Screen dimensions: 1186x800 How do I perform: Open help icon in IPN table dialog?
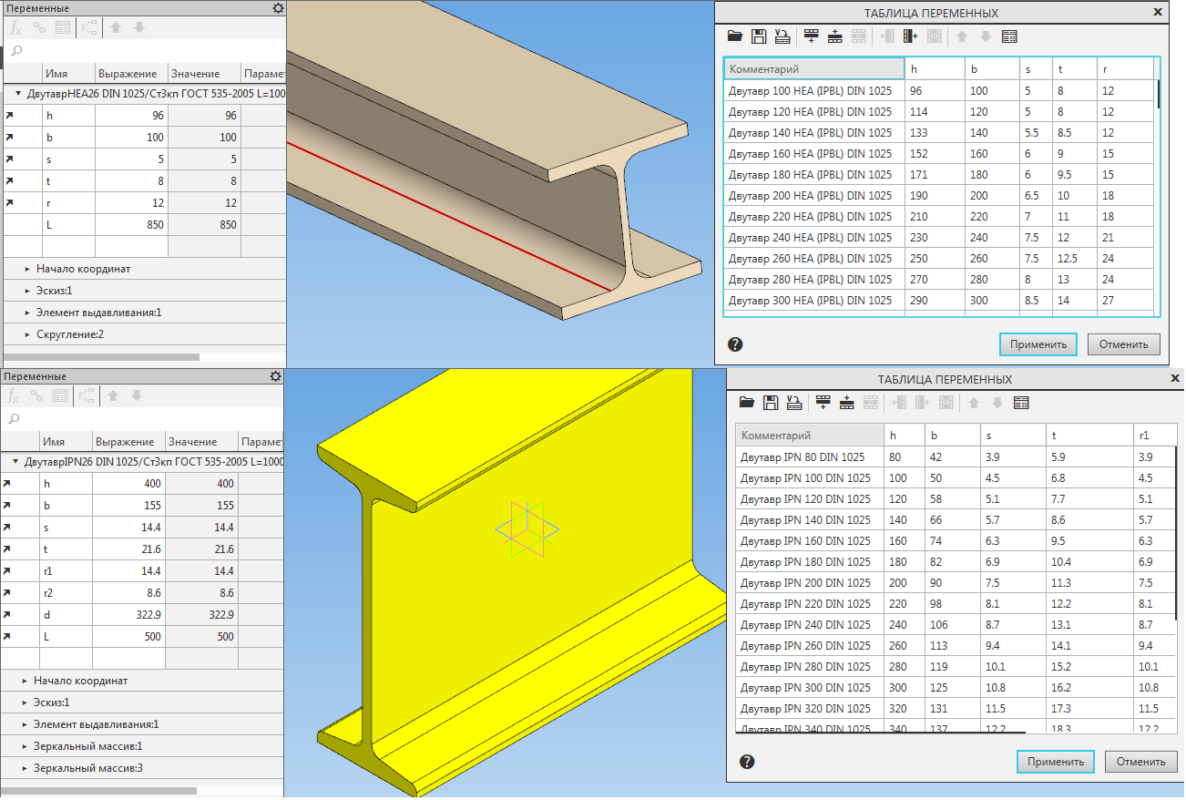tap(747, 762)
